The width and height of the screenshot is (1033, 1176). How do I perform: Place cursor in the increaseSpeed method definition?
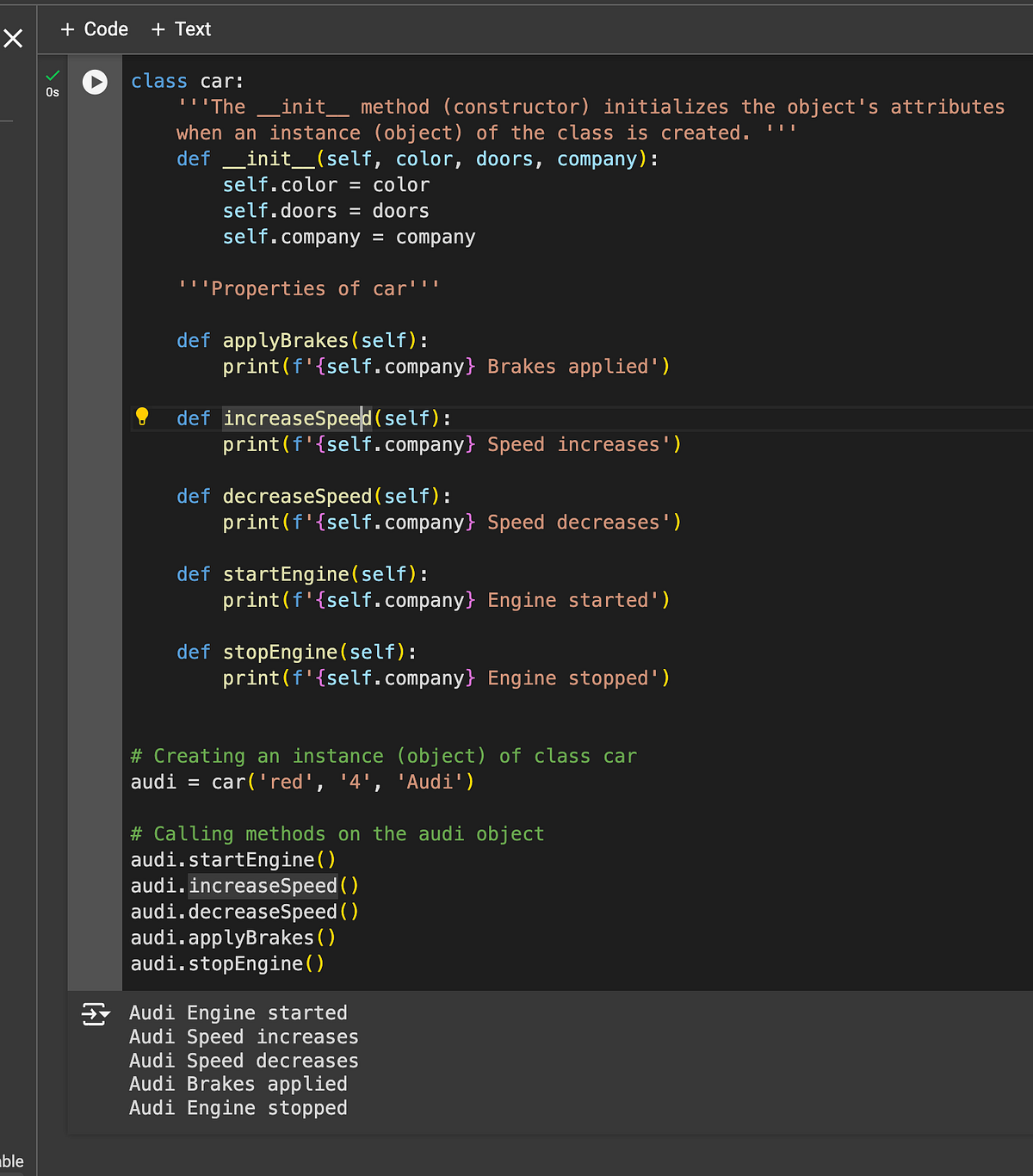[297, 418]
